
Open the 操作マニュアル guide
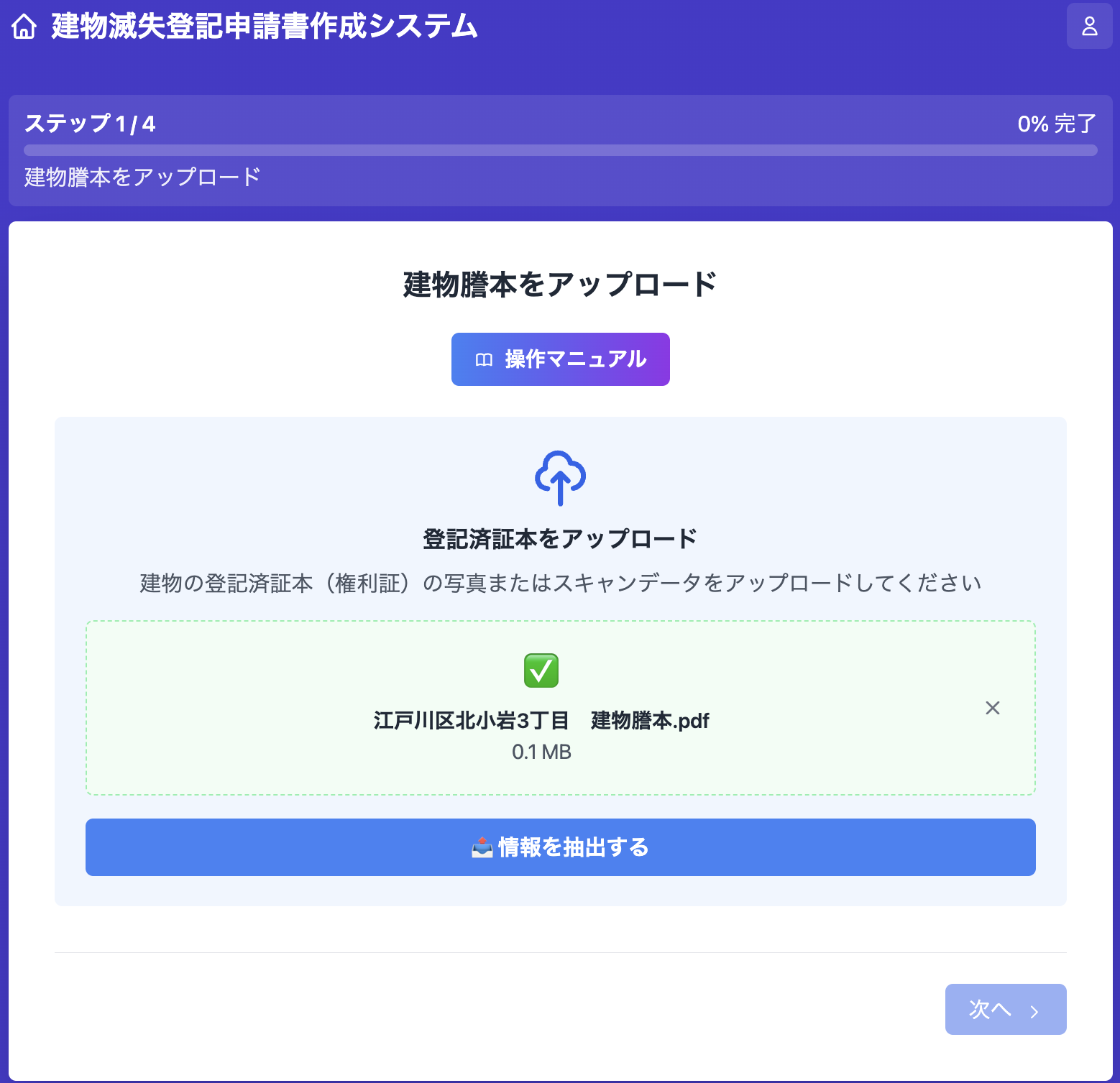tap(559, 359)
